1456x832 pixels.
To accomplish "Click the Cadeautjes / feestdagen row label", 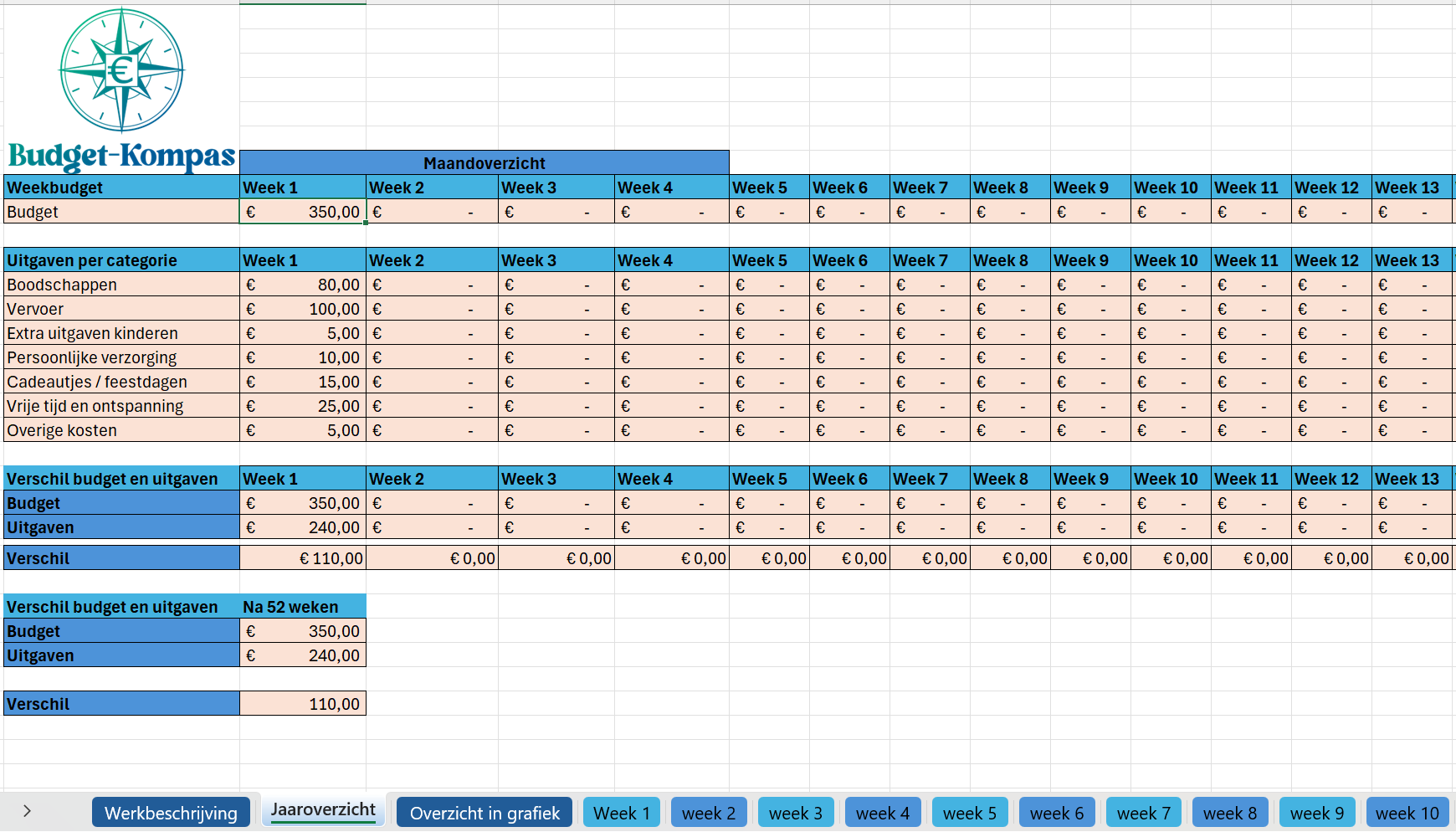I will (97, 382).
